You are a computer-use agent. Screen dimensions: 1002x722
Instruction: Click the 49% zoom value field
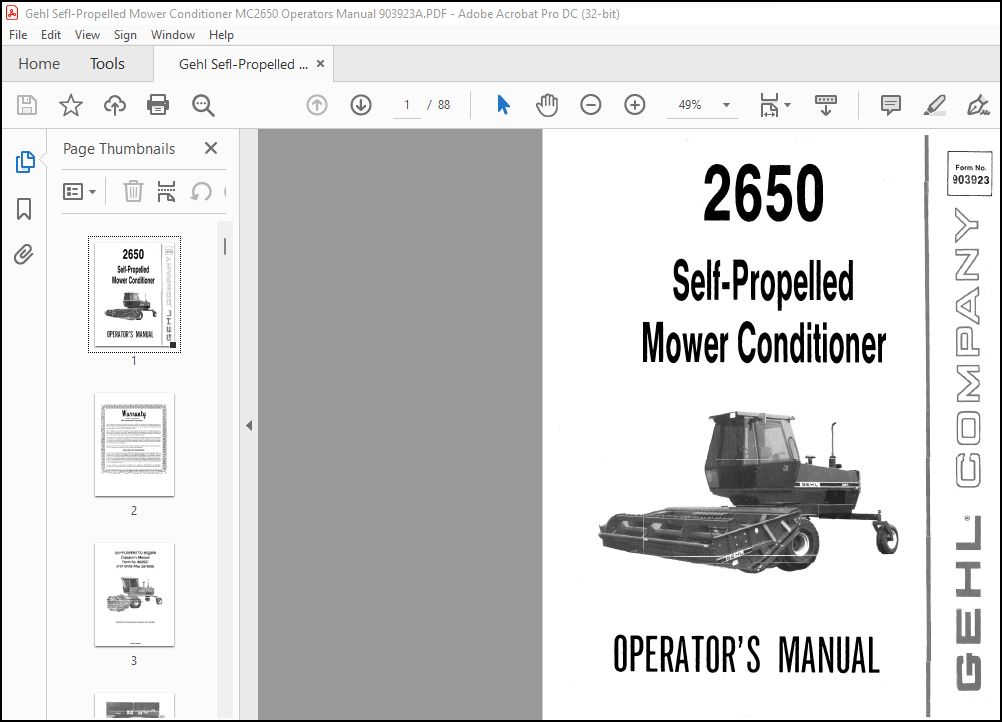point(690,105)
